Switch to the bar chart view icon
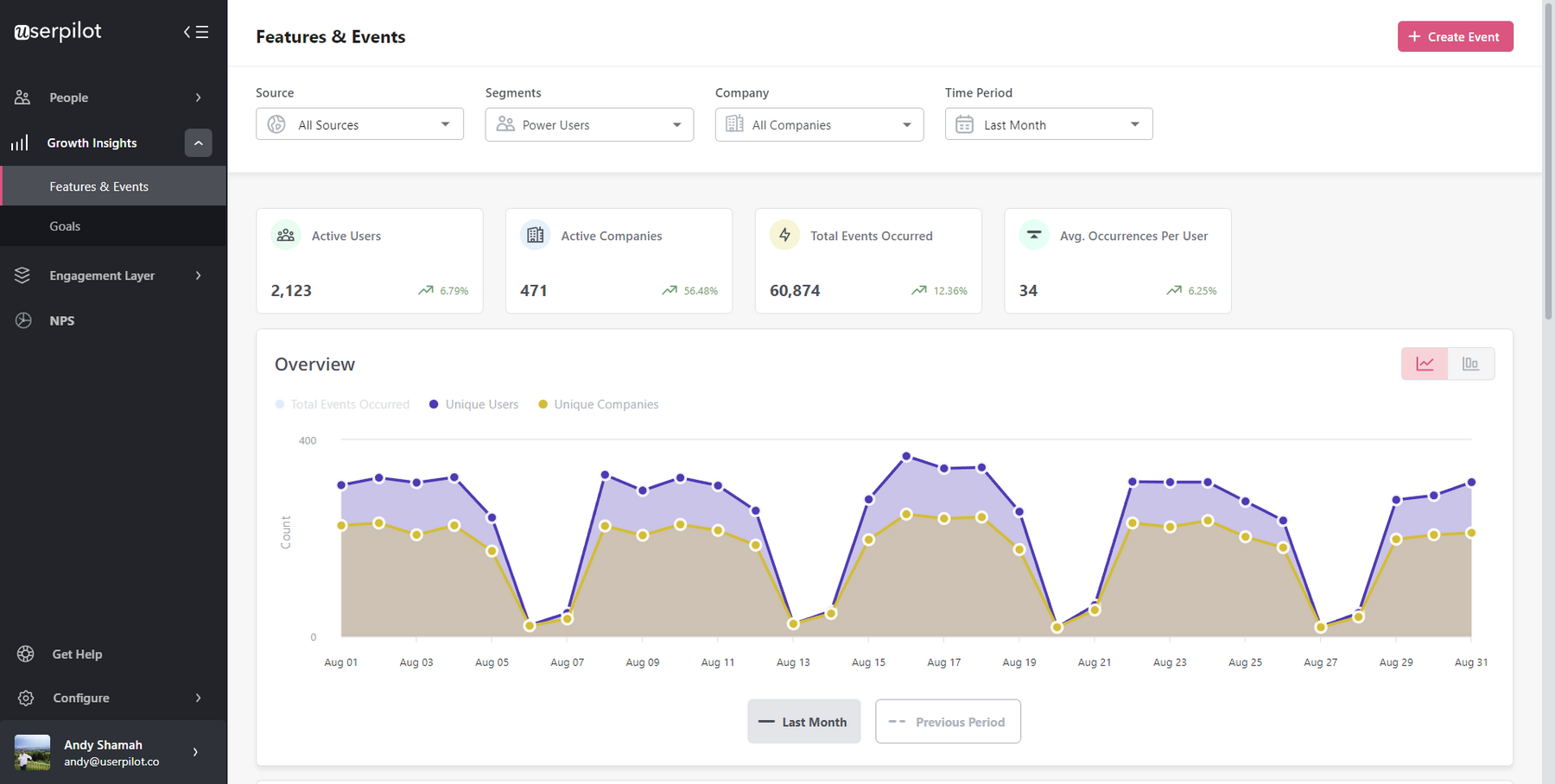Image resolution: width=1555 pixels, height=784 pixels. (x=1471, y=364)
